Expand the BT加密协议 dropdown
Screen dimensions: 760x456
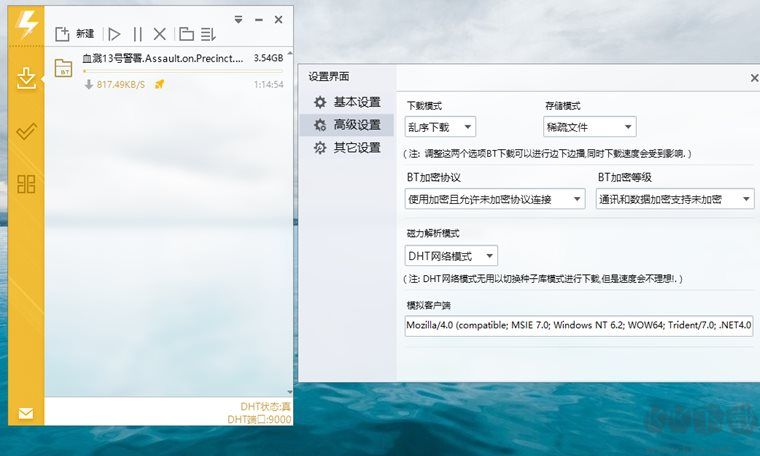coord(495,199)
